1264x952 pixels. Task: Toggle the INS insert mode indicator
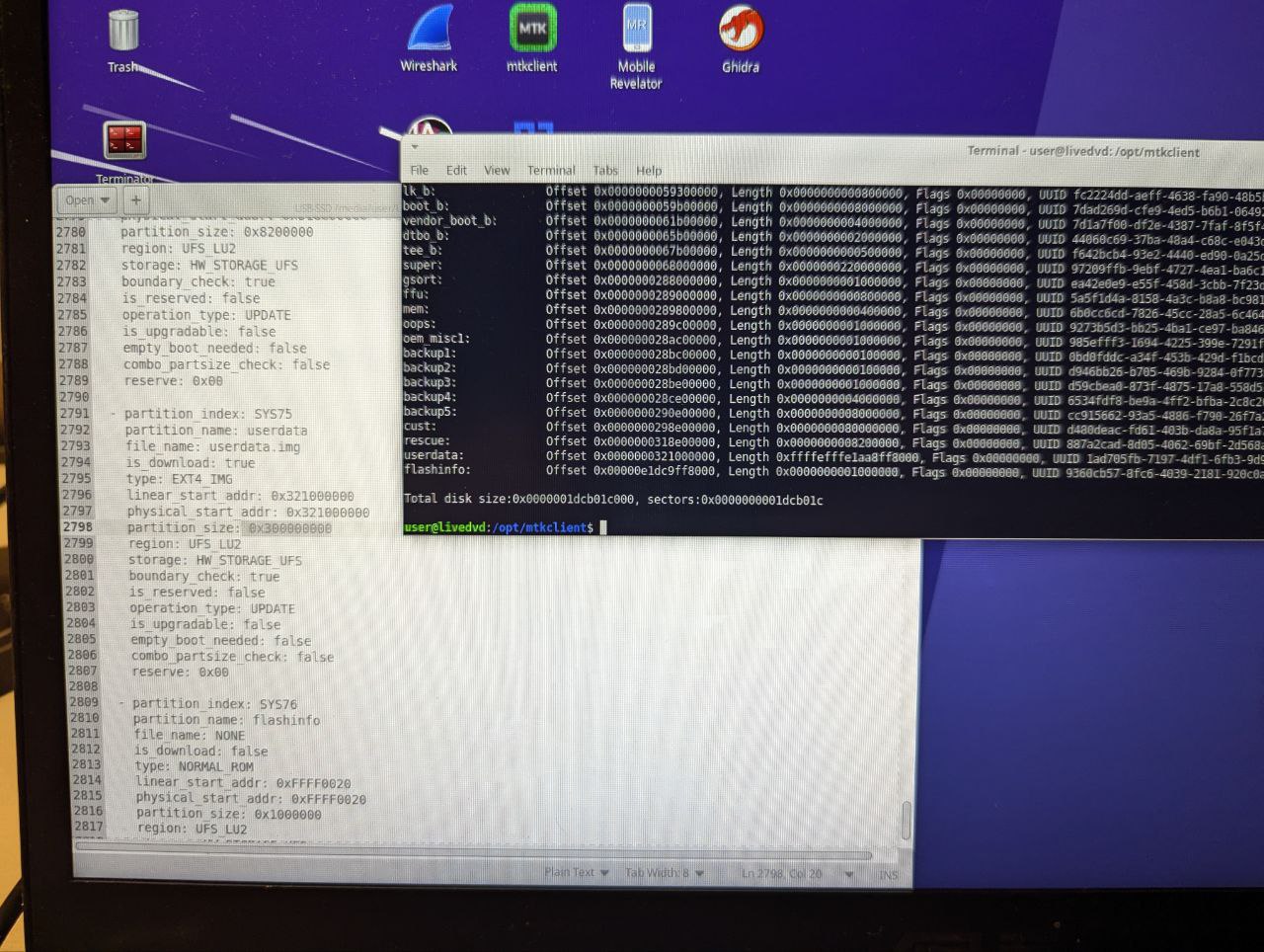[x=889, y=875]
